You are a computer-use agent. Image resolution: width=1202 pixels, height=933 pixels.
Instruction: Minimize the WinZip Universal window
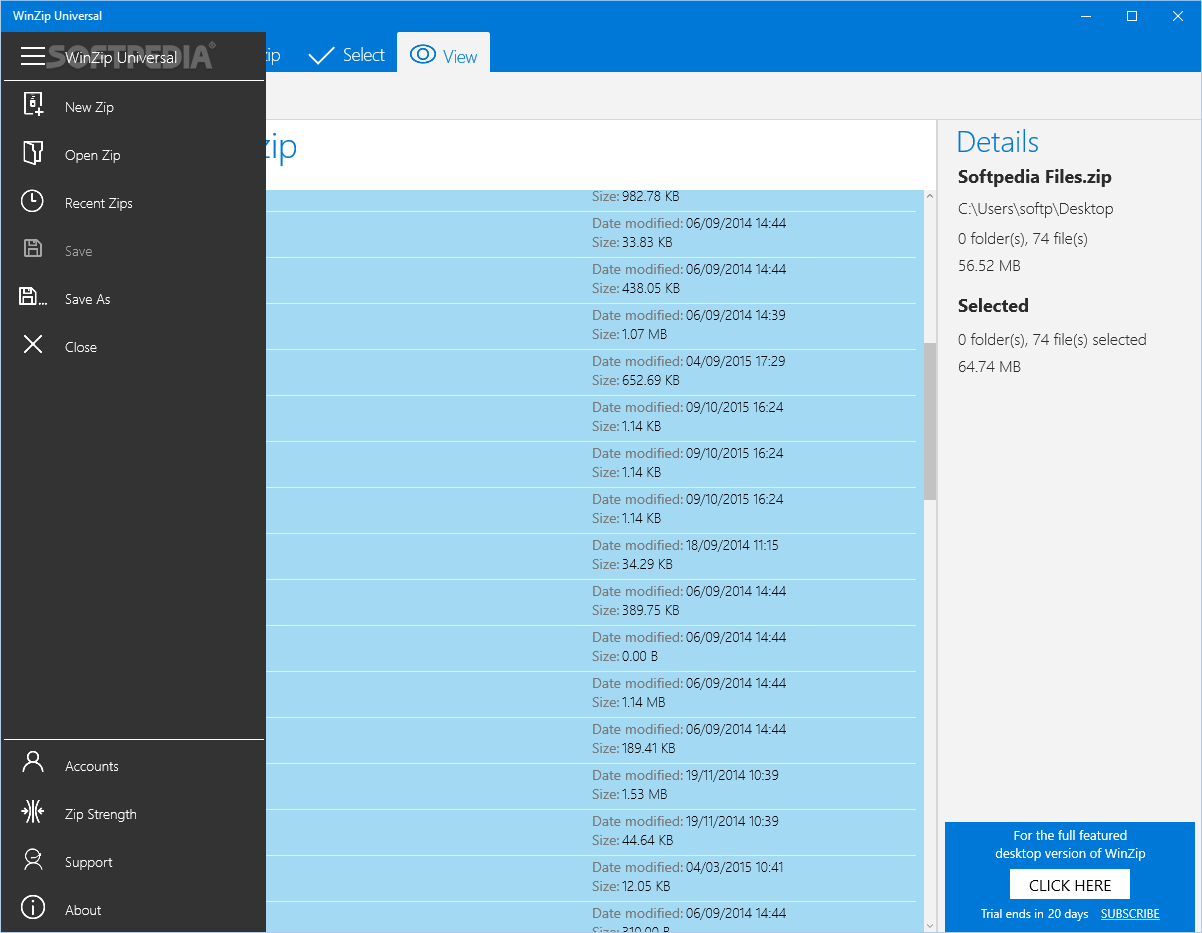[x=1086, y=16]
